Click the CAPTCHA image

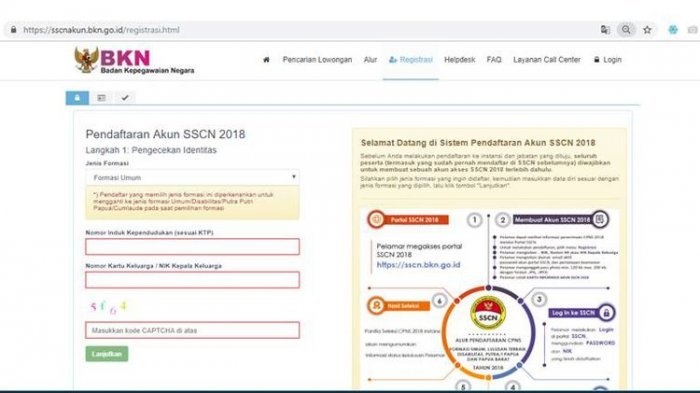click(108, 307)
